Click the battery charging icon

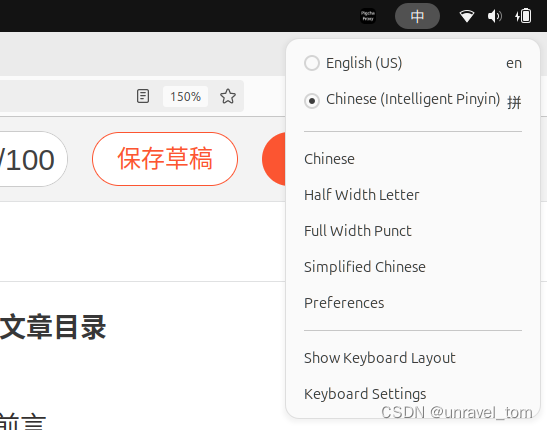[523, 16]
